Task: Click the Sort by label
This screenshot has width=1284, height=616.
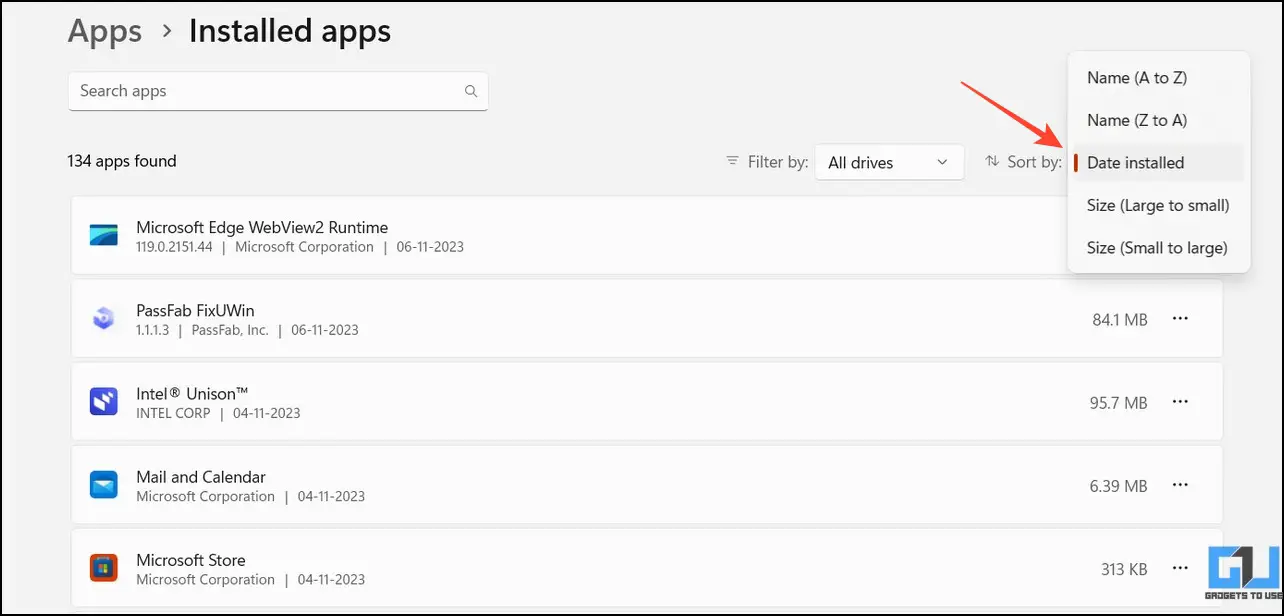Action: point(1034,162)
